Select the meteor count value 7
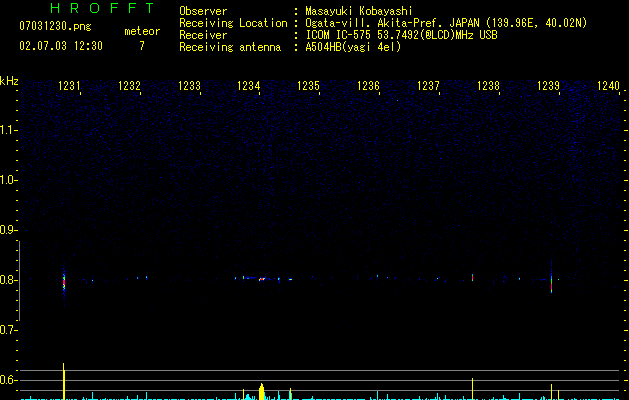Image resolution: width=629 pixels, height=400 pixels. pyautogui.click(x=142, y=46)
